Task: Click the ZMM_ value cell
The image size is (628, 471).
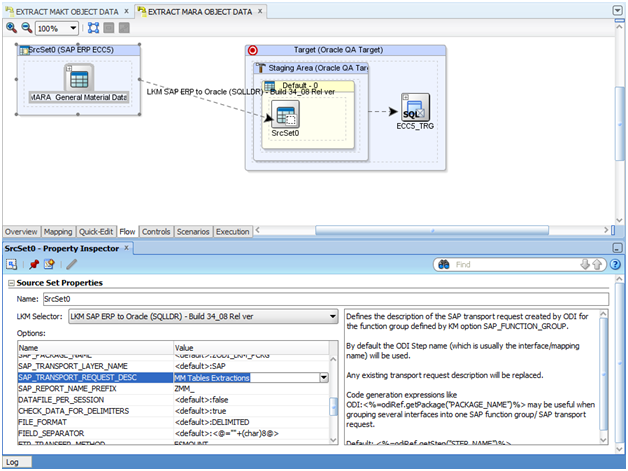Action: (x=251, y=388)
